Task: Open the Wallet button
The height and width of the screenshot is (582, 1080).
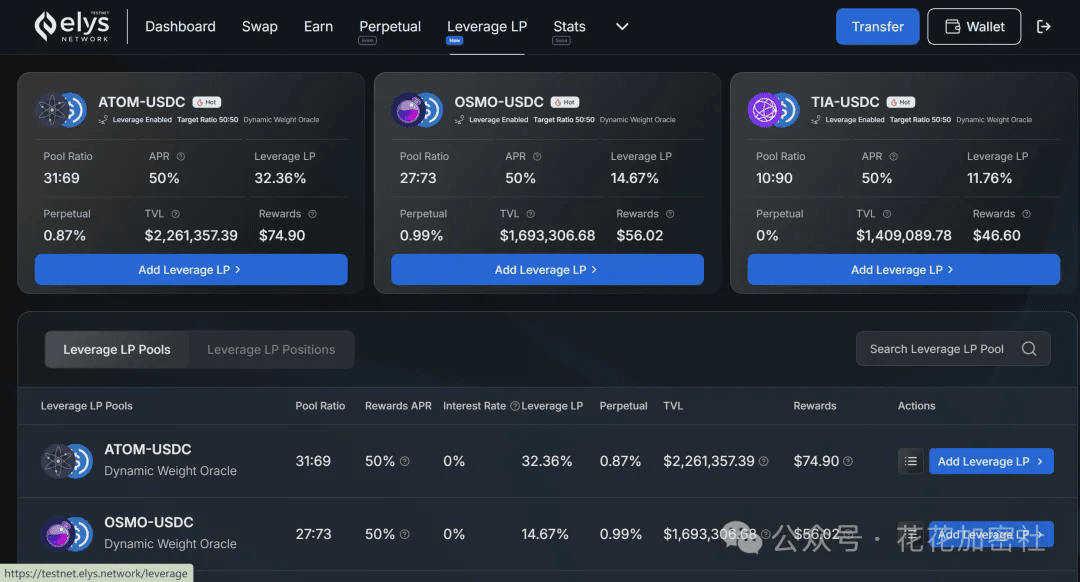Action: click(974, 26)
